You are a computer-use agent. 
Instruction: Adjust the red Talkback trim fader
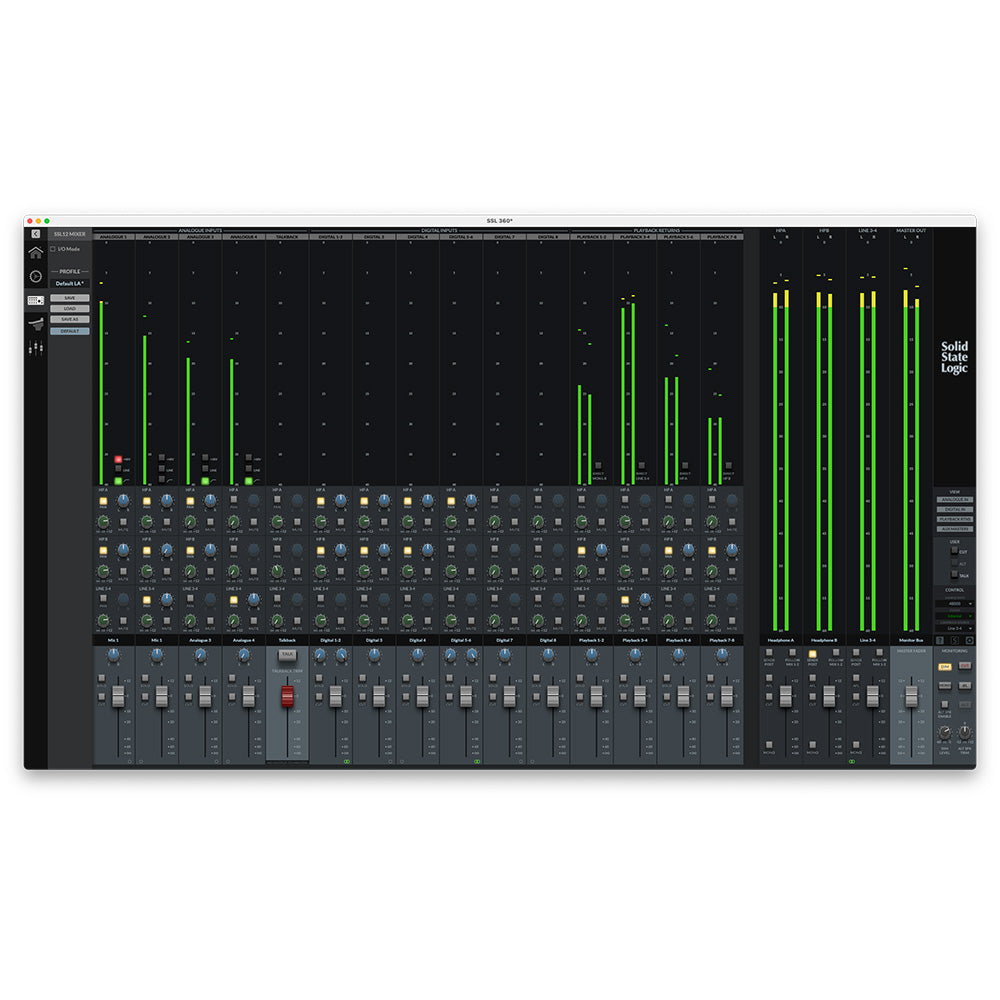click(287, 697)
